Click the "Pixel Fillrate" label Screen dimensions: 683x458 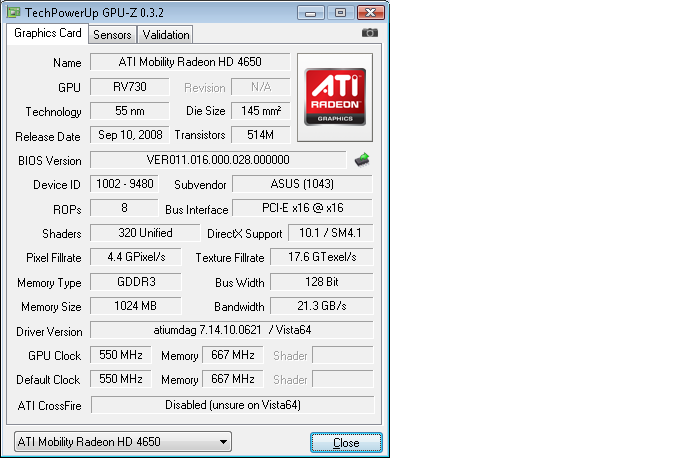(x=54, y=258)
